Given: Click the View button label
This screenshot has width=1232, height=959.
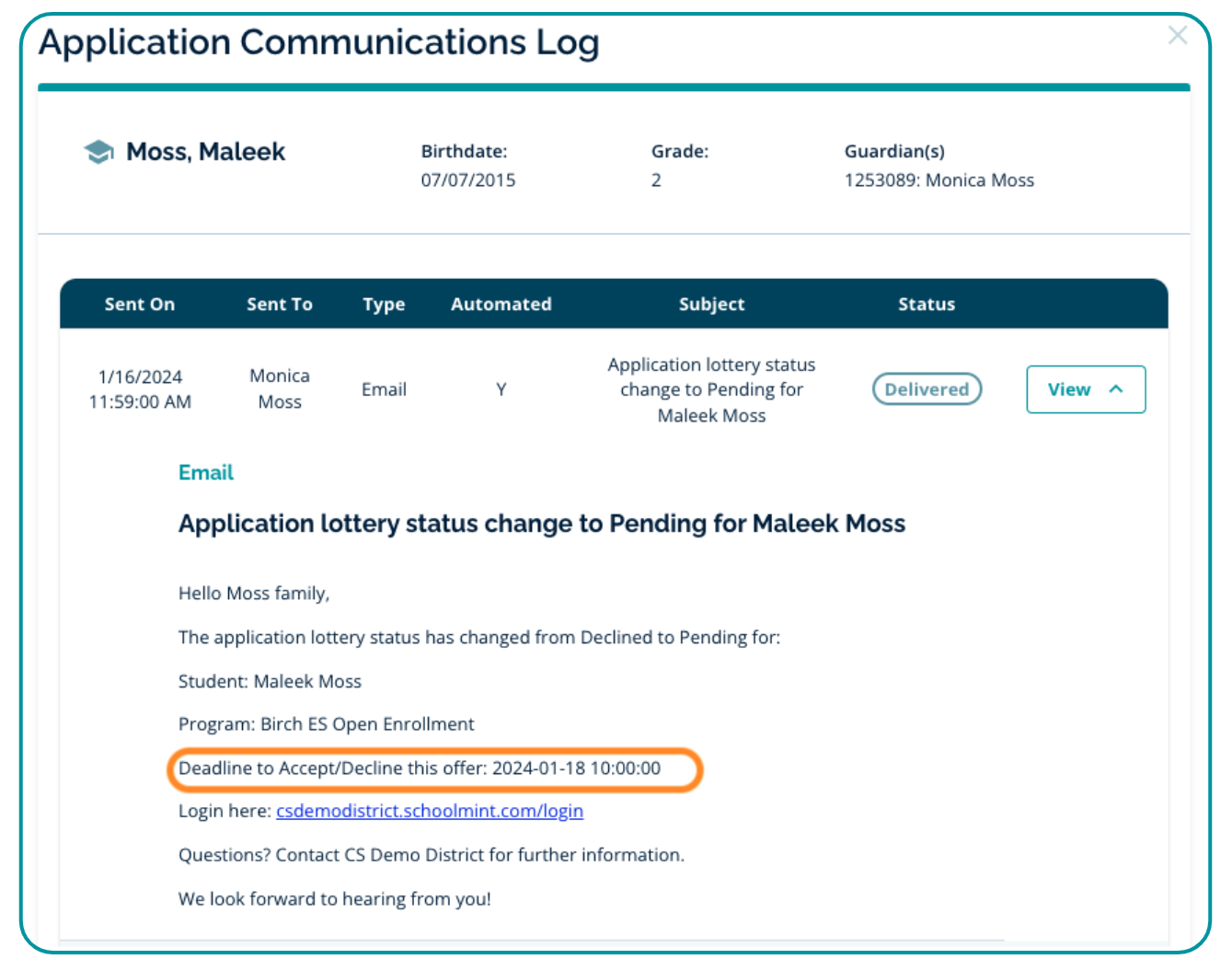Looking at the screenshot, I should tap(1068, 389).
